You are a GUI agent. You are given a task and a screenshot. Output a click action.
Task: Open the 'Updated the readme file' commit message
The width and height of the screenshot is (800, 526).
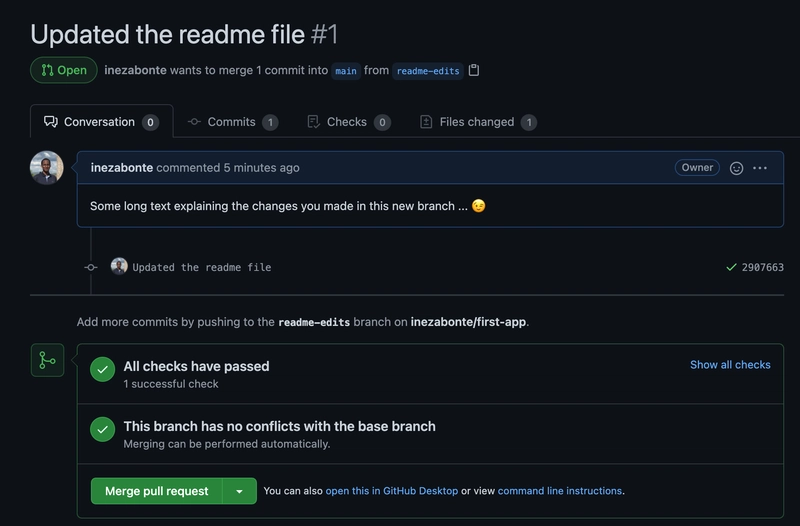[x=202, y=267]
